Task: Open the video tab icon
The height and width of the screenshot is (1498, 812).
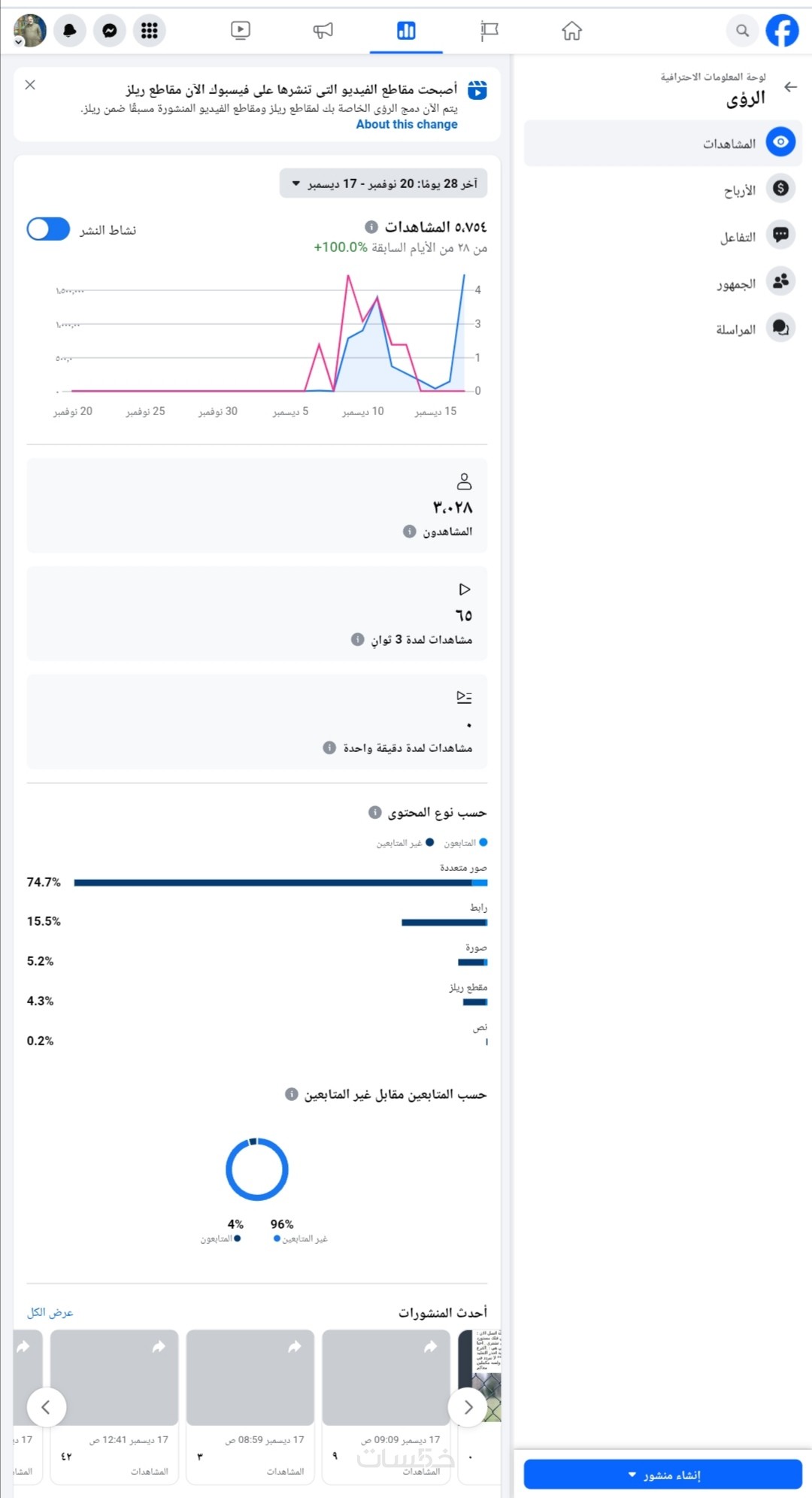Action: tap(241, 31)
